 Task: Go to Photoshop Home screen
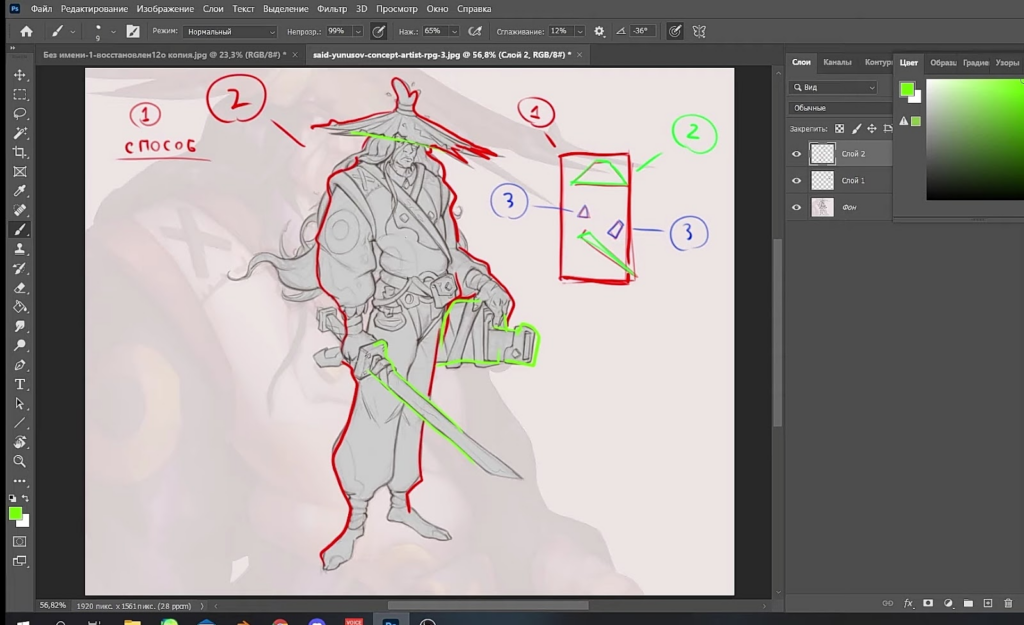pyautogui.click(x=26, y=31)
